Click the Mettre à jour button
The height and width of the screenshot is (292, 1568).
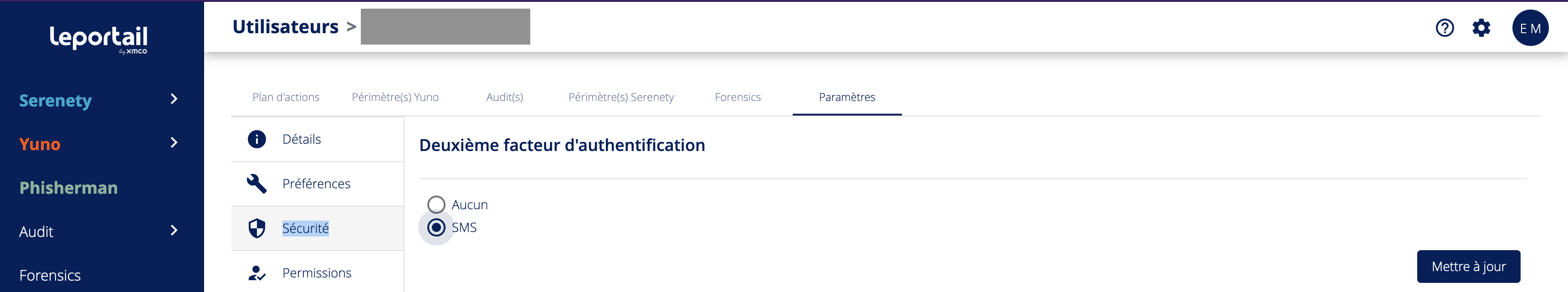[1468, 267]
